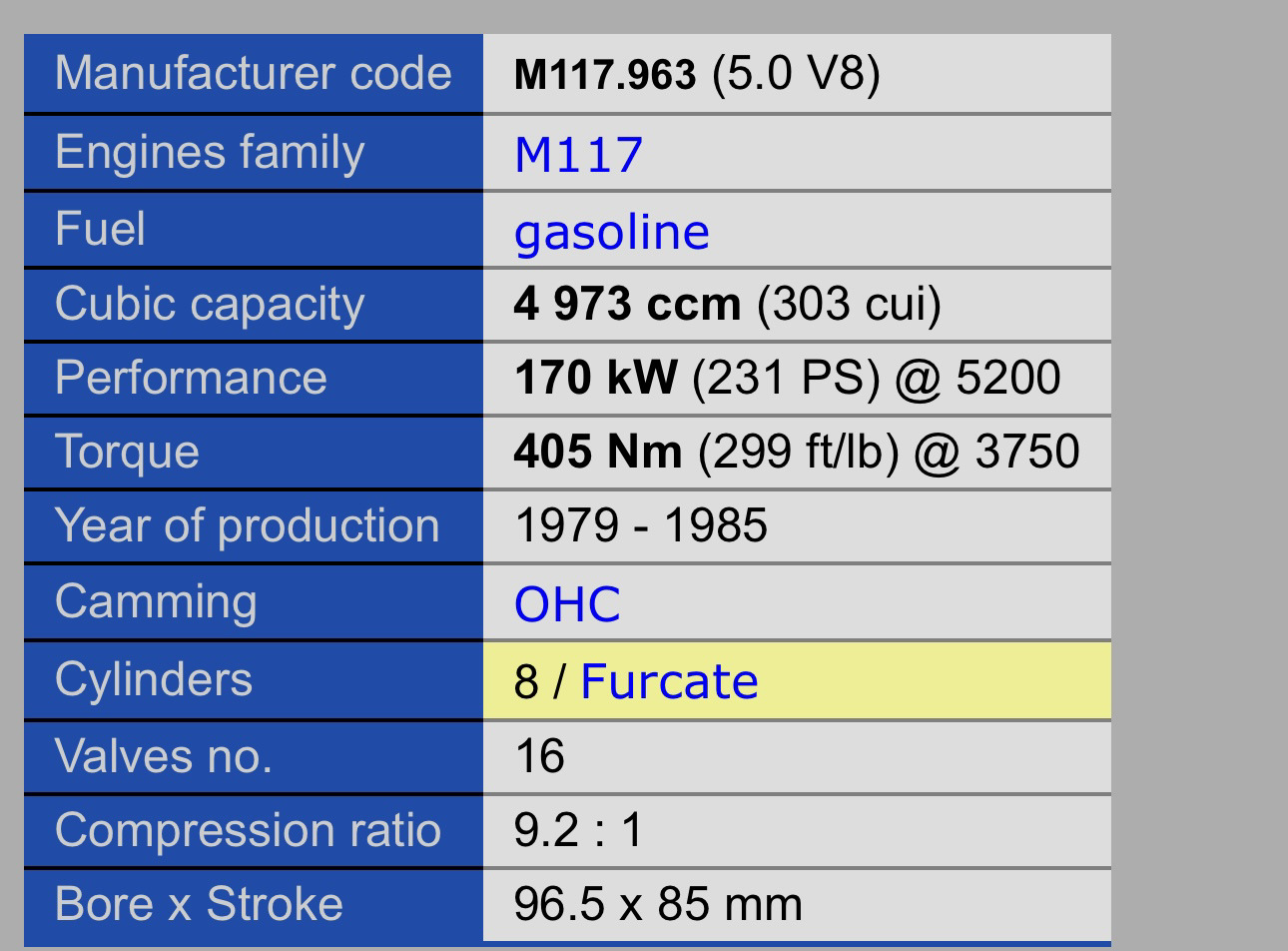
Task: Click the 405 Nm torque value
Action: click(x=598, y=452)
